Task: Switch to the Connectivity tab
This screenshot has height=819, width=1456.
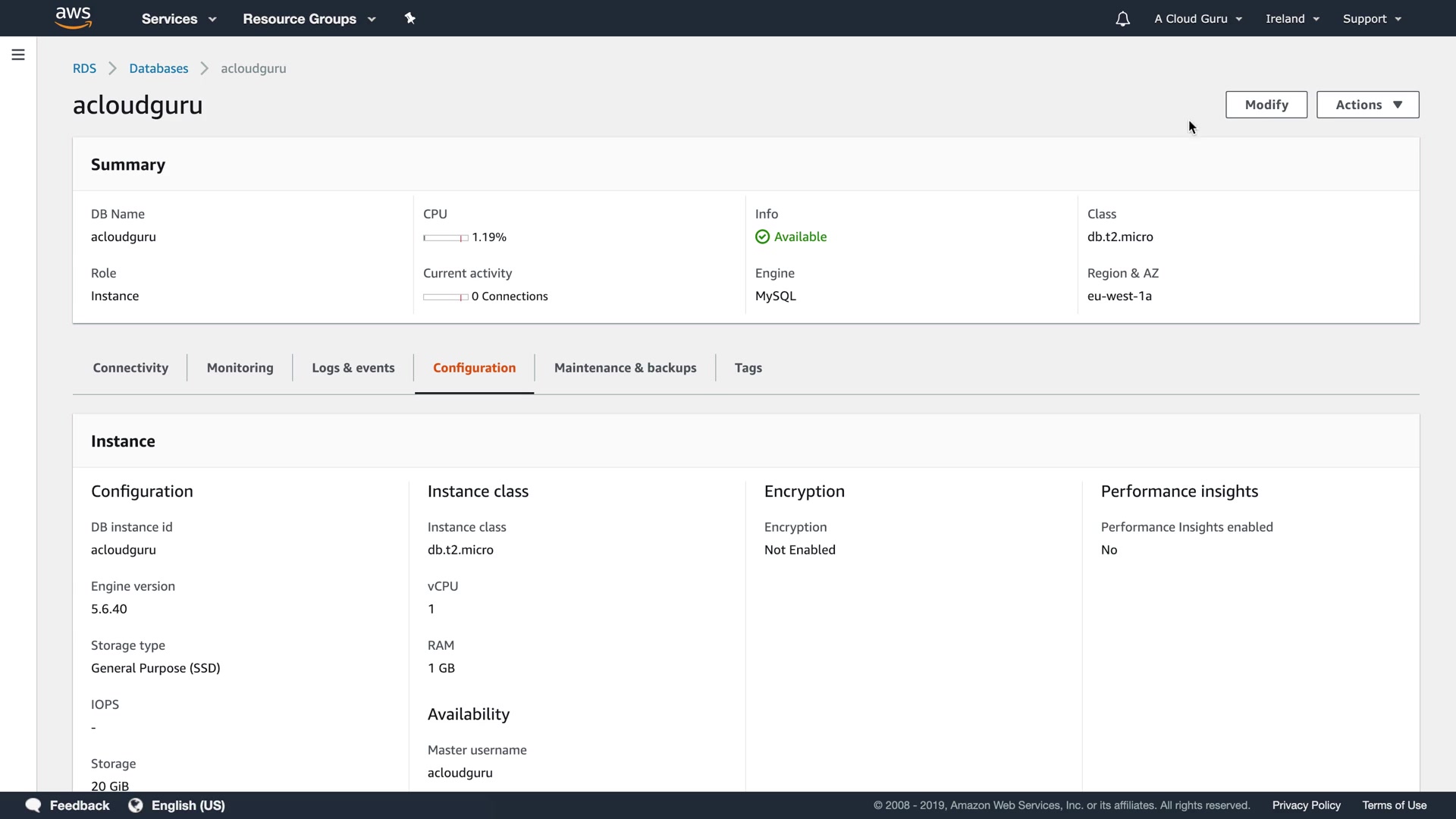Action: click(x=130, y=368)
